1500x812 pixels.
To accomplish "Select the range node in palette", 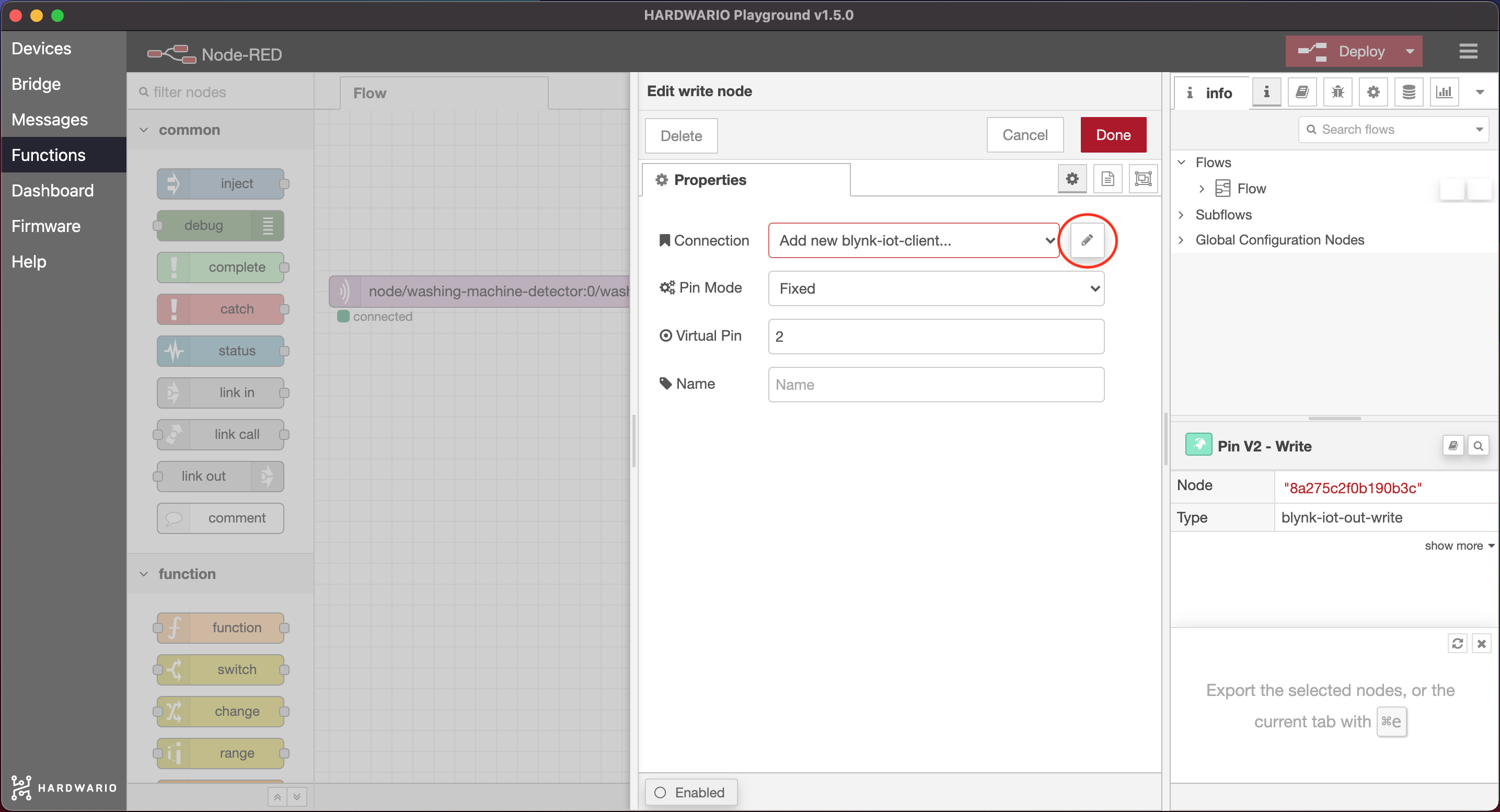I will 221,753.
